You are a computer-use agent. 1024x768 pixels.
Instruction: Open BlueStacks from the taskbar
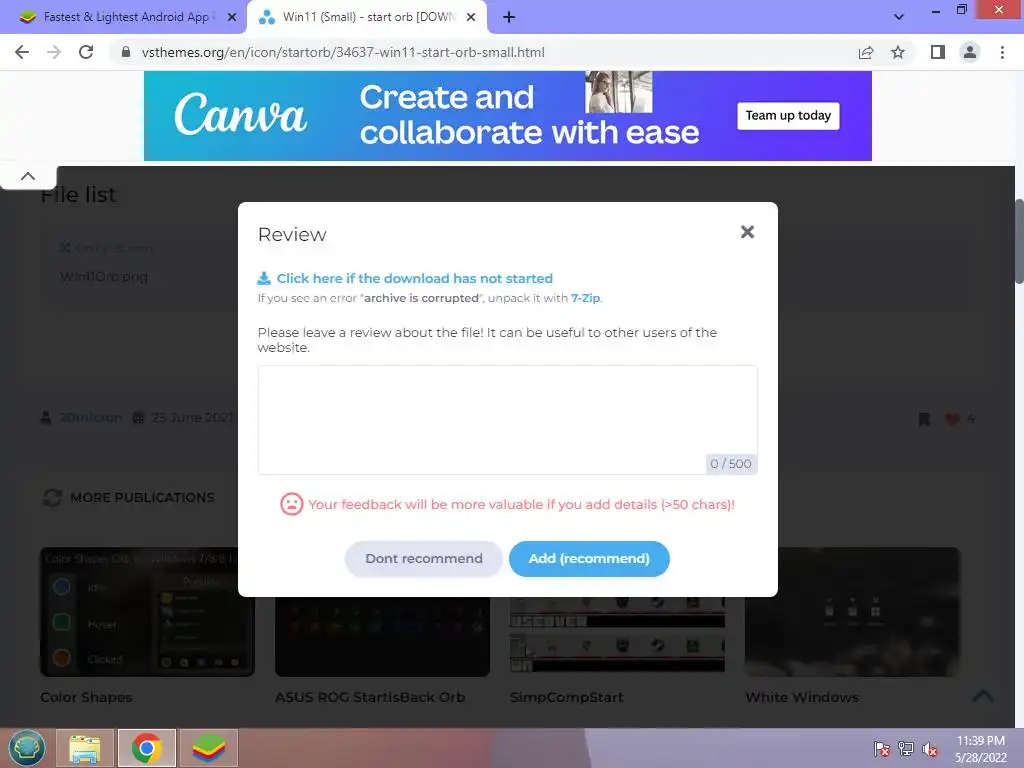tap(209, 748)
